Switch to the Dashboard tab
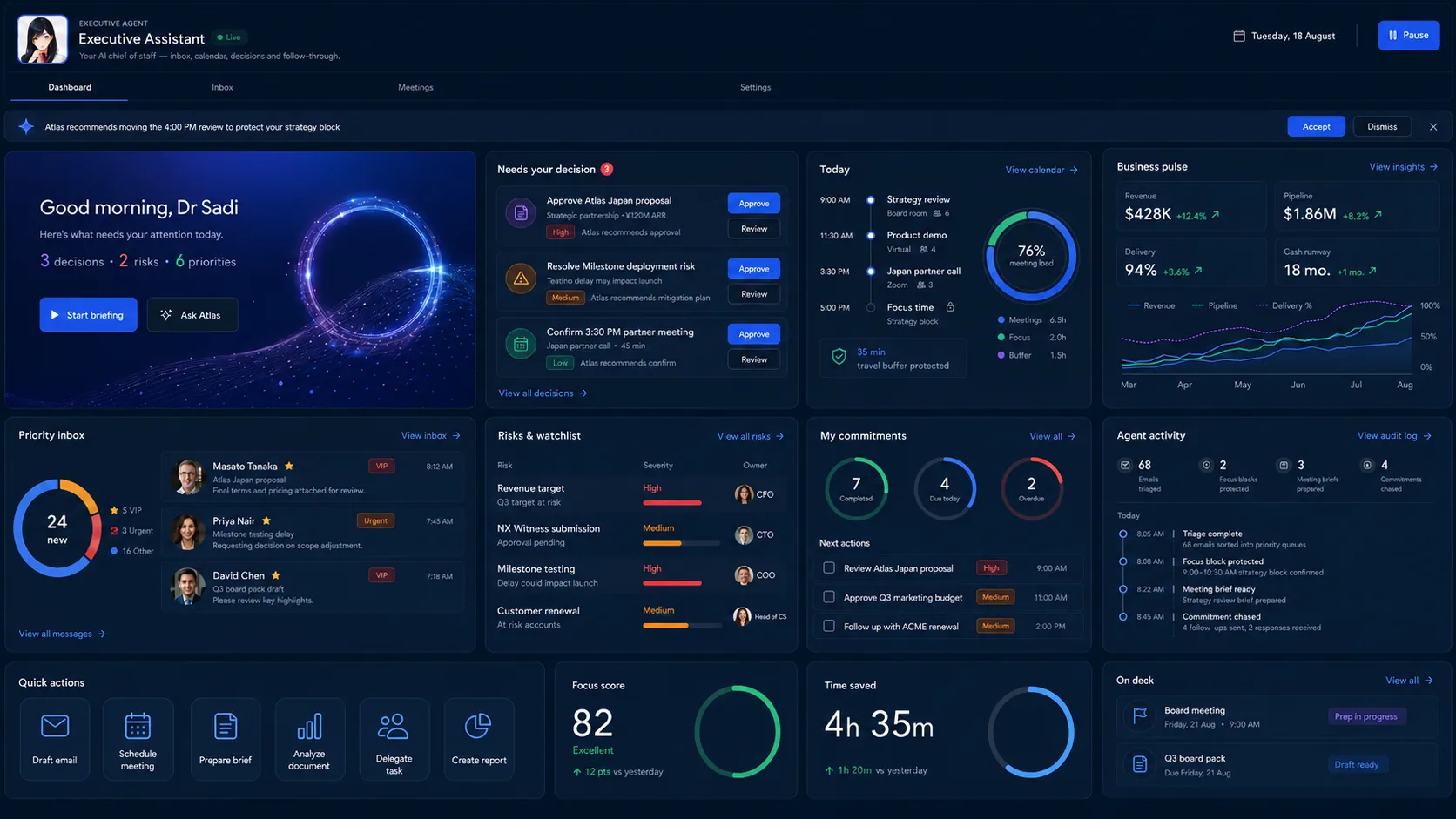The width and height of the screenshot is (1456, 819). point(70,87)
